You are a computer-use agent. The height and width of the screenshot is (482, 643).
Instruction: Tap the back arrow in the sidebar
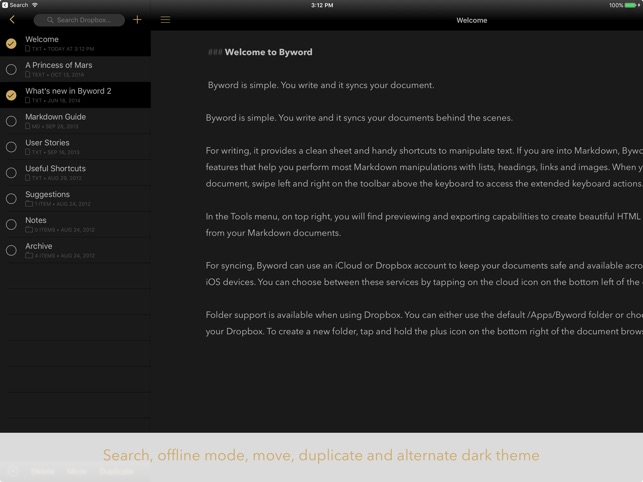12,20
